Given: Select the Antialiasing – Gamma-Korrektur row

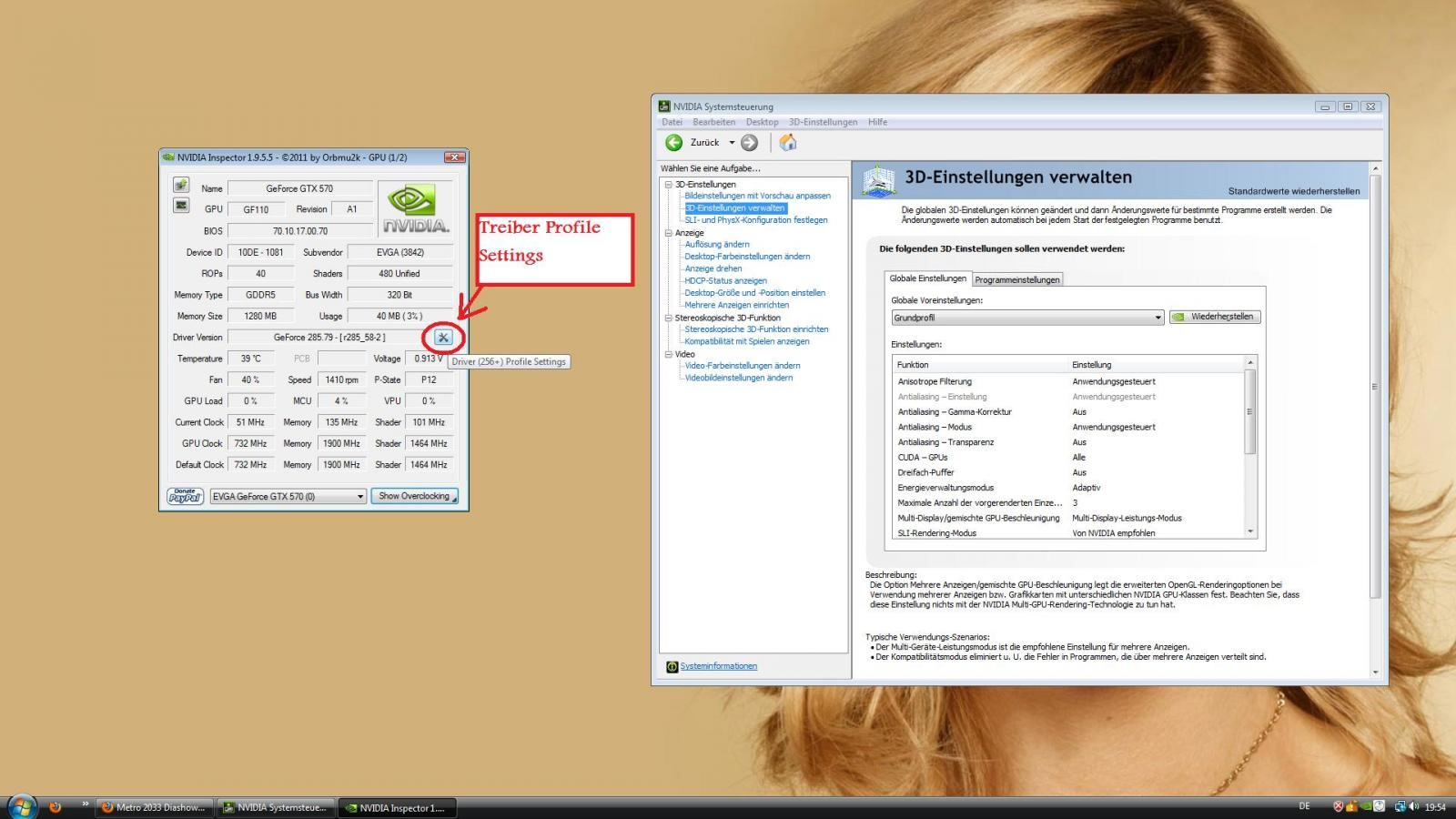Looking at the screenshot, I should tap(1068, 412).
